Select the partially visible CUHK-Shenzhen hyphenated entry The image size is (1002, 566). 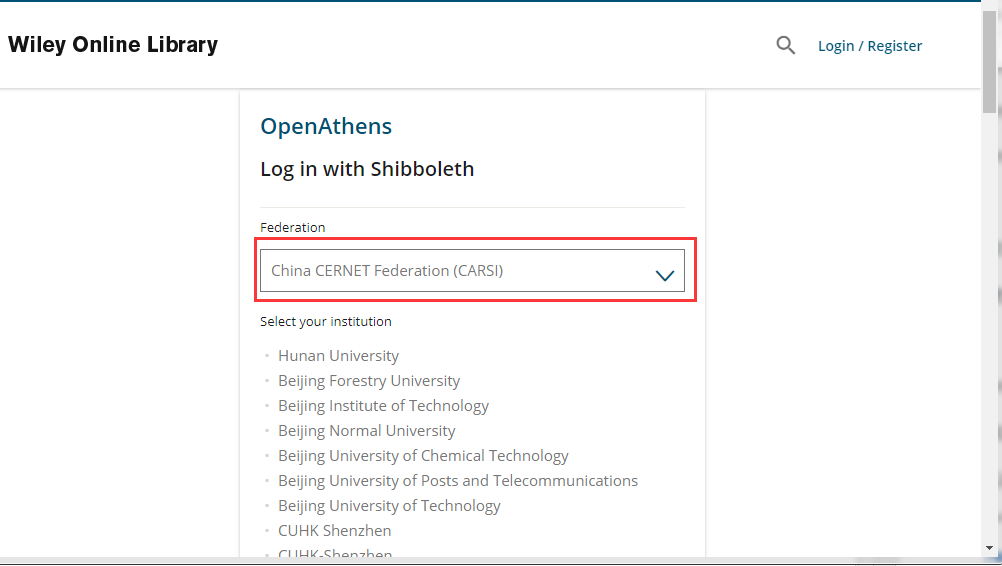click(335, 554)
